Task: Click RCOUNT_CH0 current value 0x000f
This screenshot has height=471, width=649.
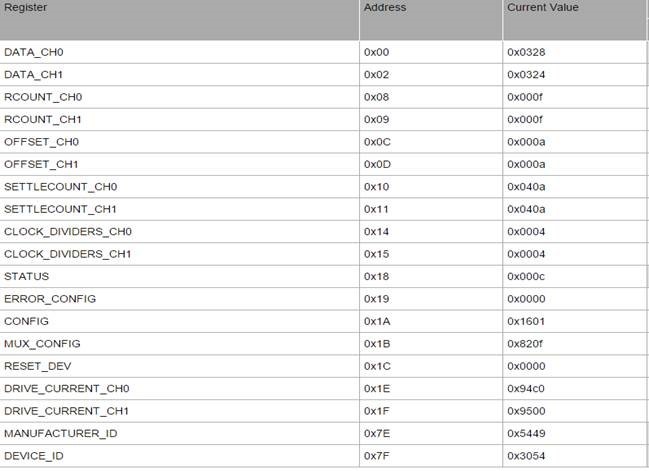Action: (x=525, y=97)
